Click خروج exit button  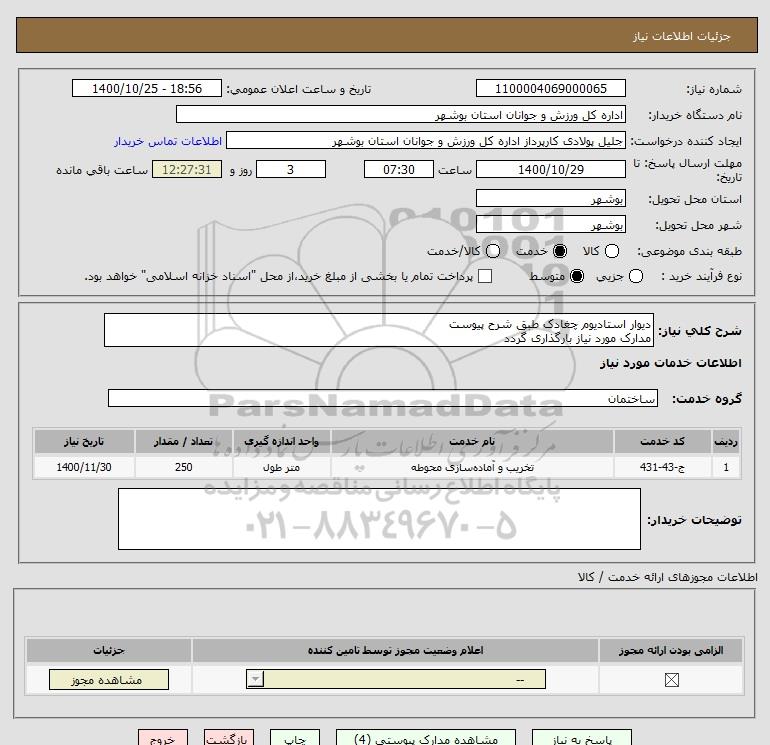(x=163, y=738)
